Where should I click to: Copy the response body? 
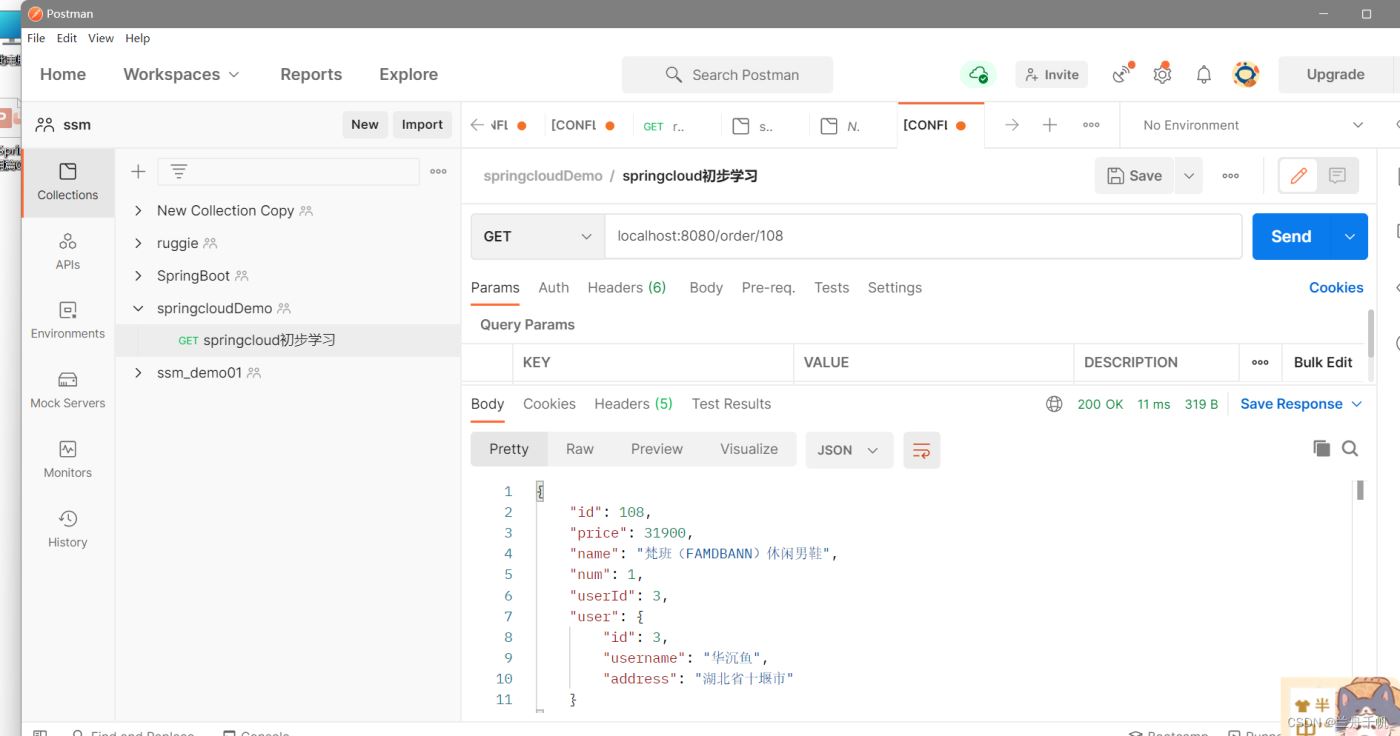pos(1321,449)
